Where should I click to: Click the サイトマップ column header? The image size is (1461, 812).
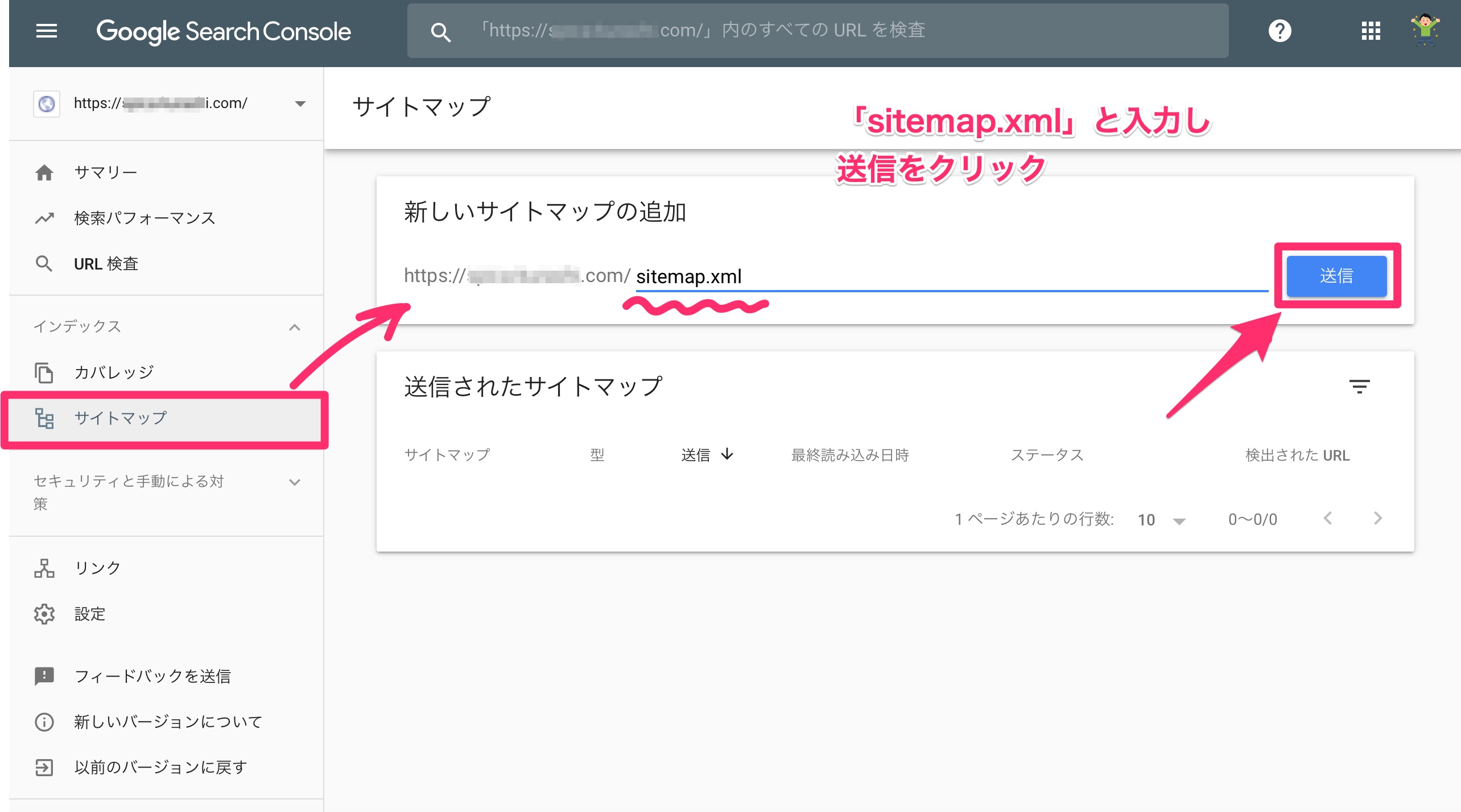pos(447,455)
